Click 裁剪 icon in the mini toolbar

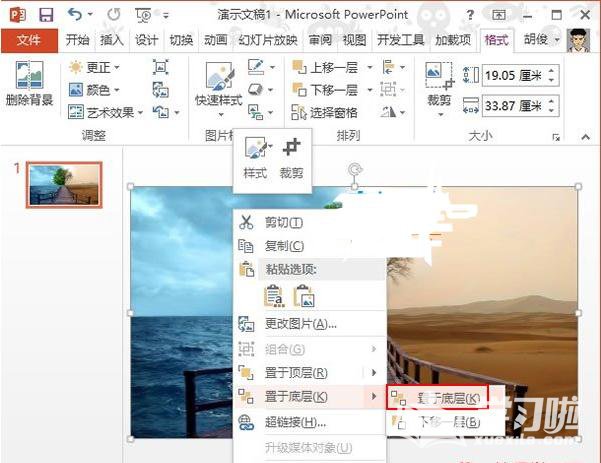(x=291, y=157)
